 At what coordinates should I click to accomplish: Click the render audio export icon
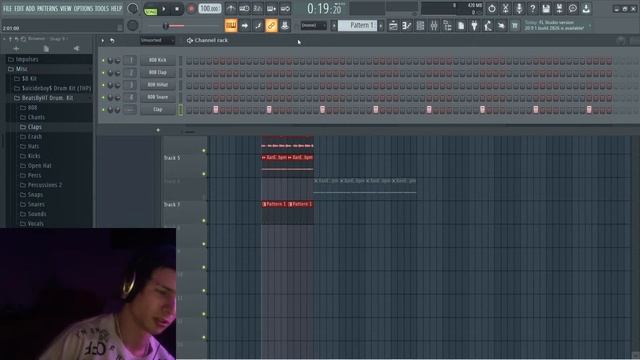coord(559,8)
